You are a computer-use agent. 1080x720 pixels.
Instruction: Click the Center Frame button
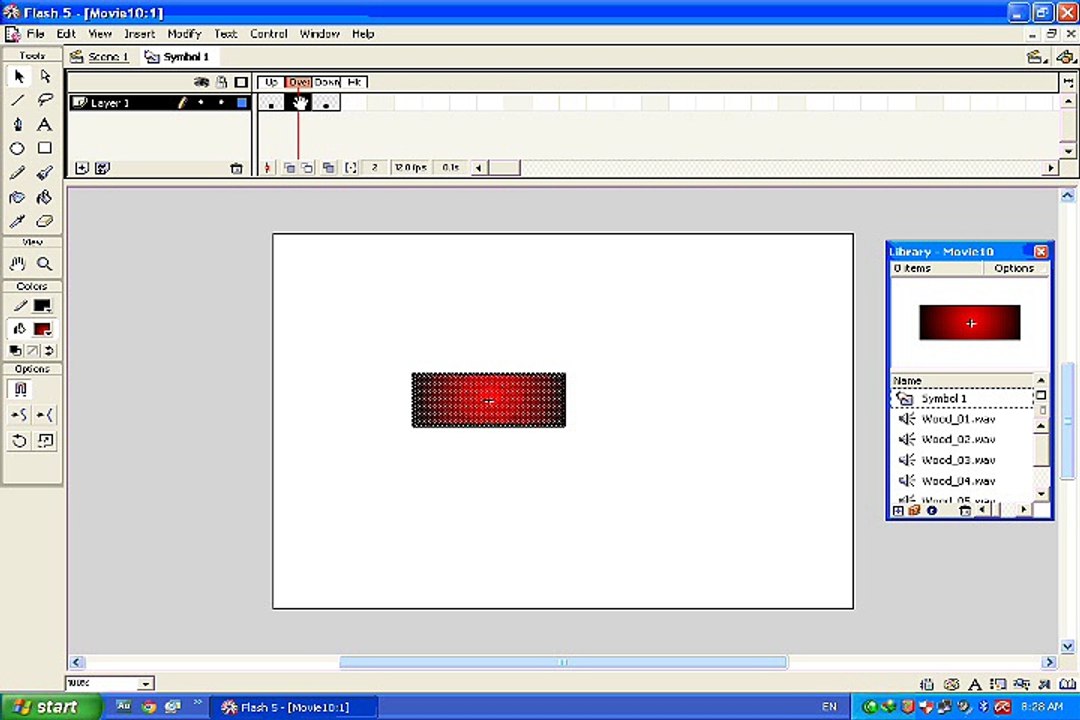click(x=267, y=167)
